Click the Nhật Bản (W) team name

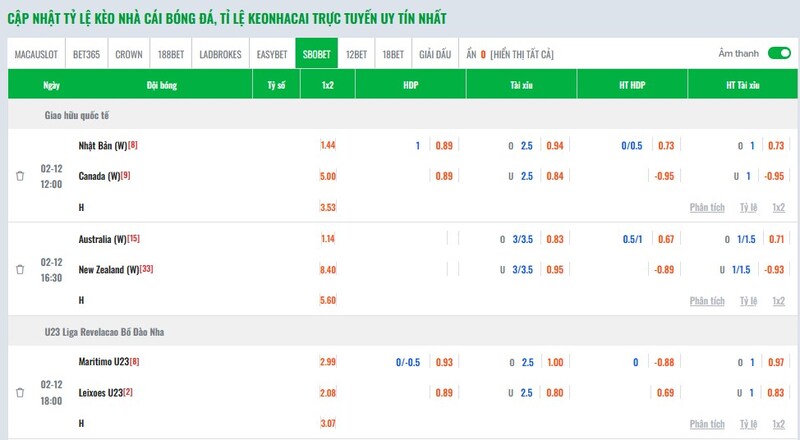click(102, 146)
